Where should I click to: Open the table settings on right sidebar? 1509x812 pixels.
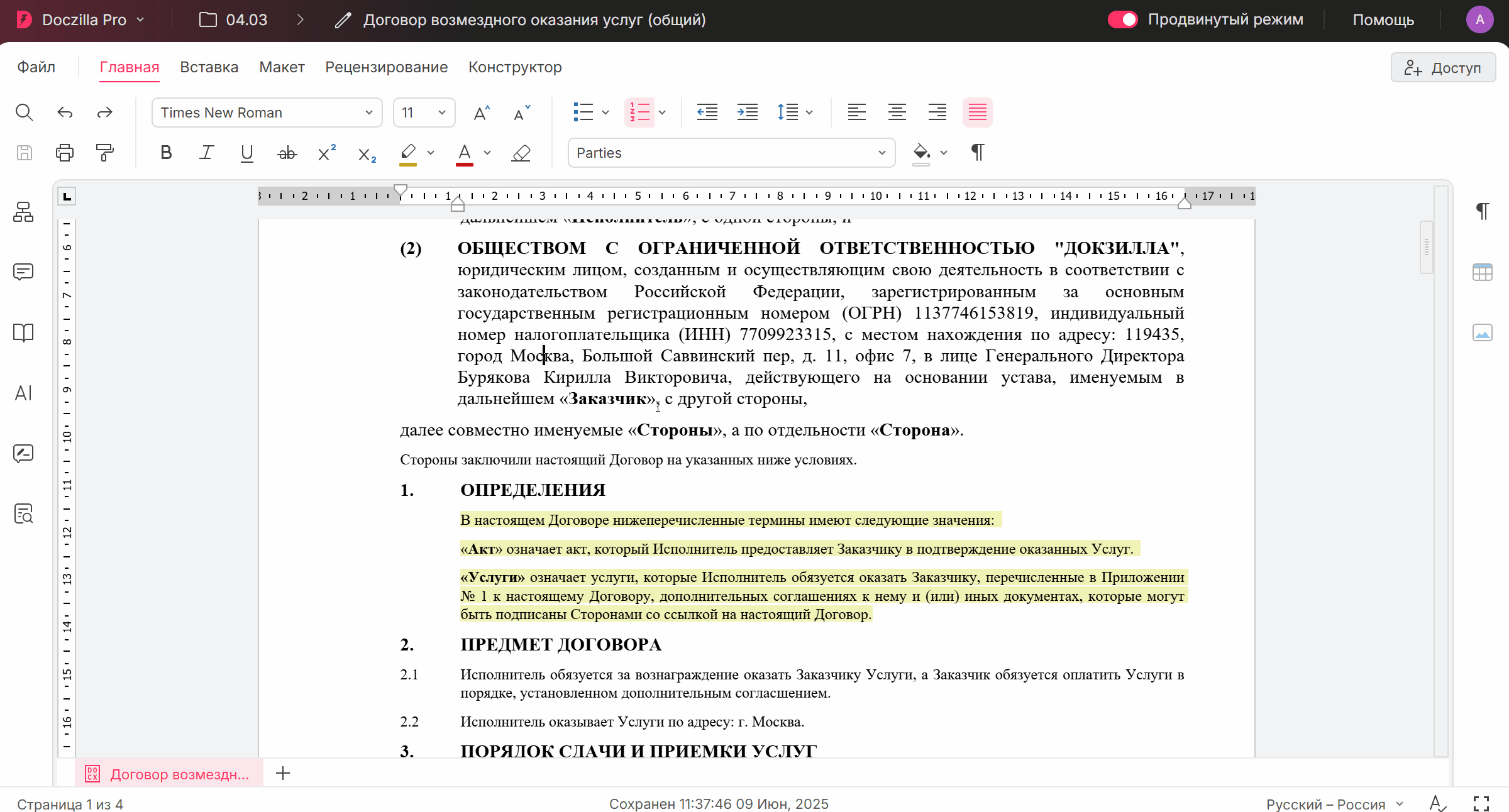click(x=1483, y=272)
